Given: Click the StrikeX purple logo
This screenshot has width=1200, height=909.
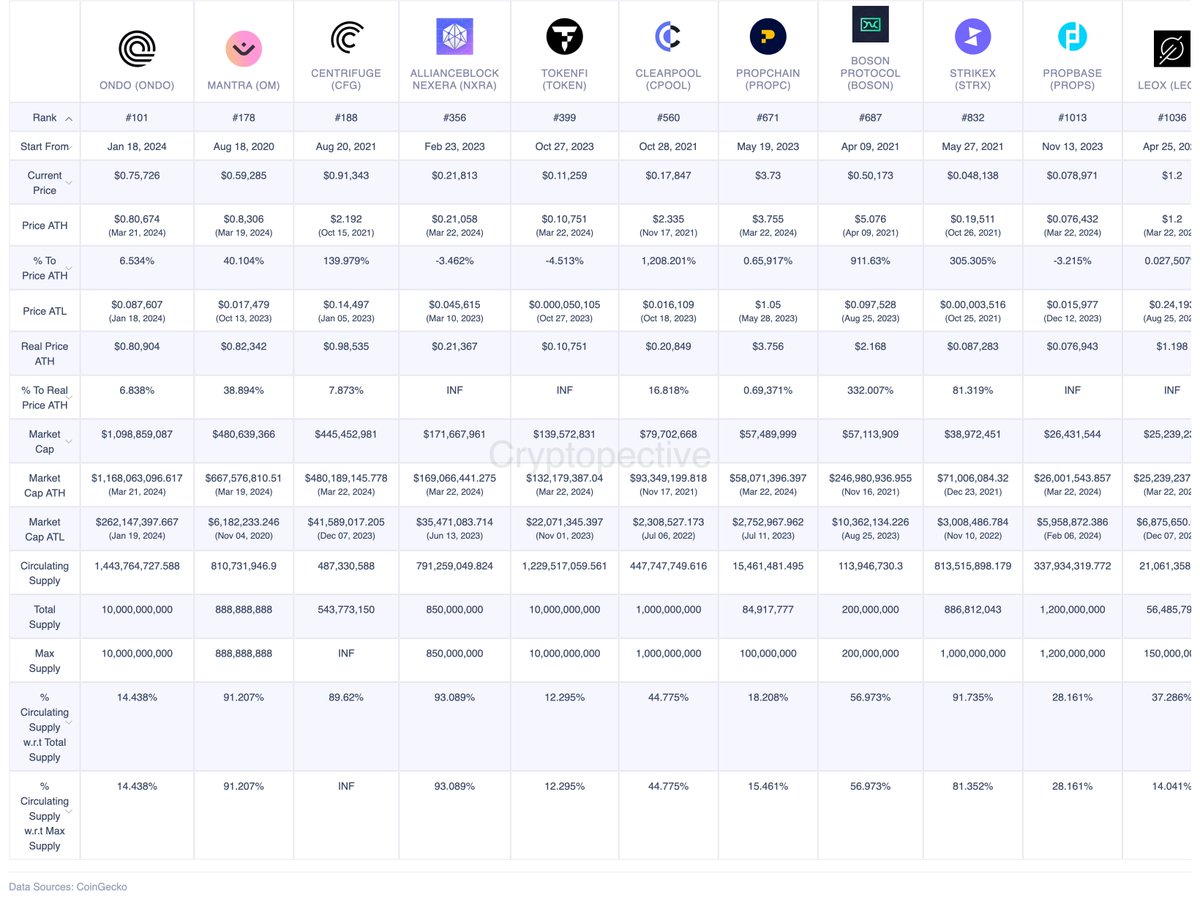Looking at the screenshot, I should click(x=972, y=36).
